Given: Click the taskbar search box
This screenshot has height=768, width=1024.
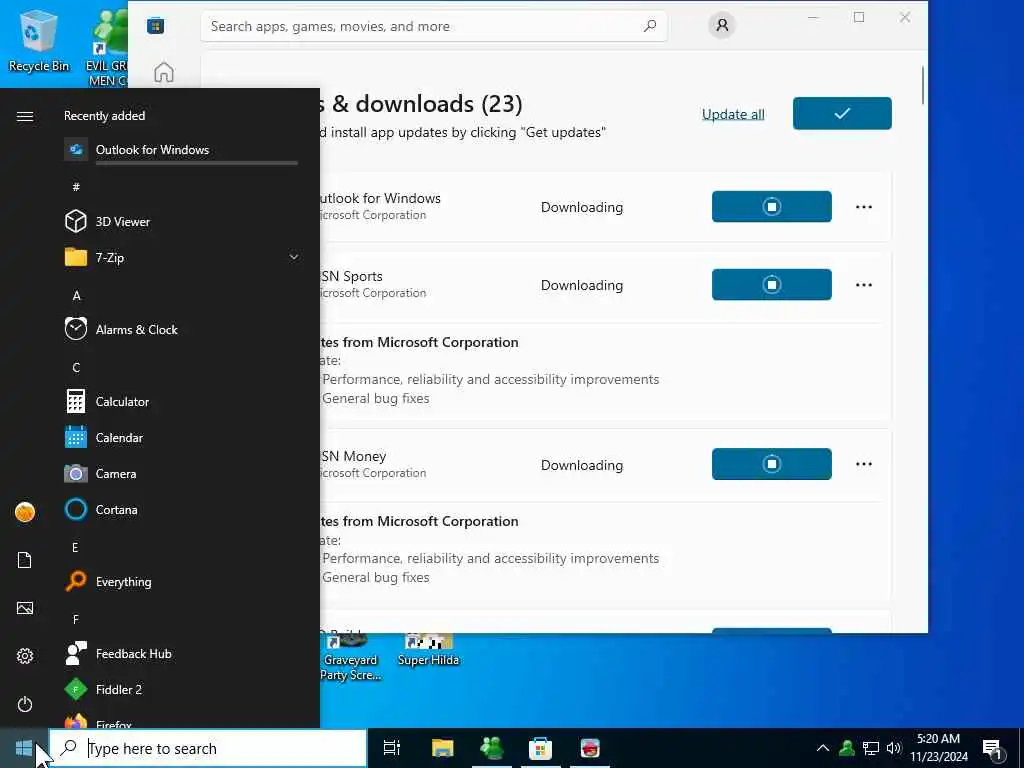Looking at the screenshot, I should [208, 748].
